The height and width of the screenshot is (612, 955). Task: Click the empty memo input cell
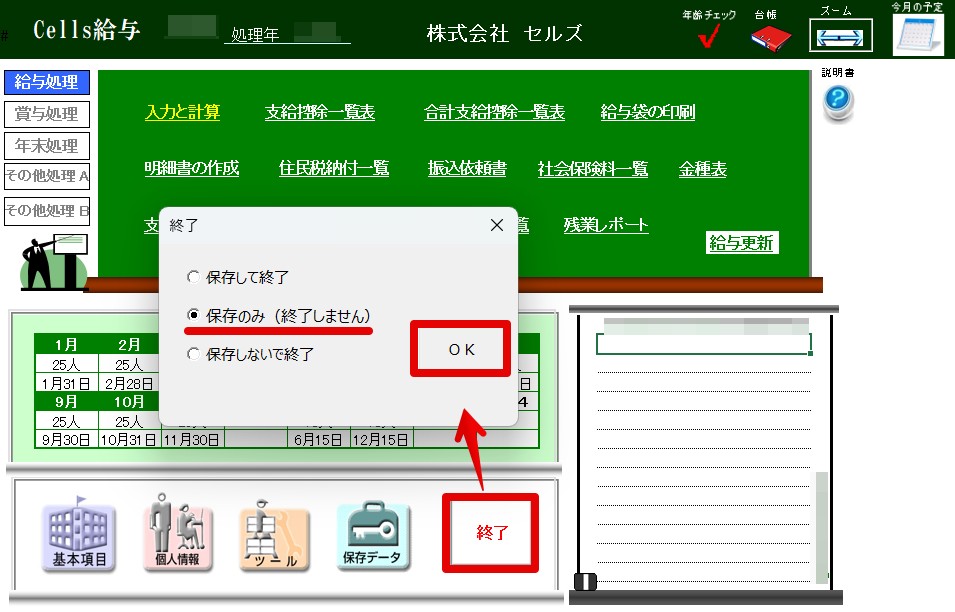pos(703,344)
